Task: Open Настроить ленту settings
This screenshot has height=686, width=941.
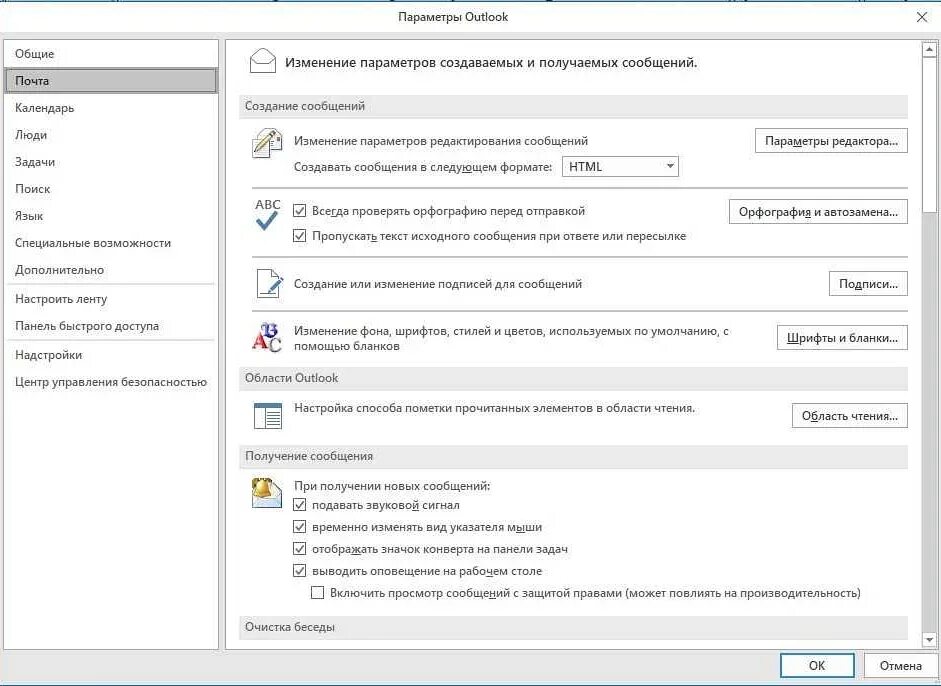Action: (110, 299)
